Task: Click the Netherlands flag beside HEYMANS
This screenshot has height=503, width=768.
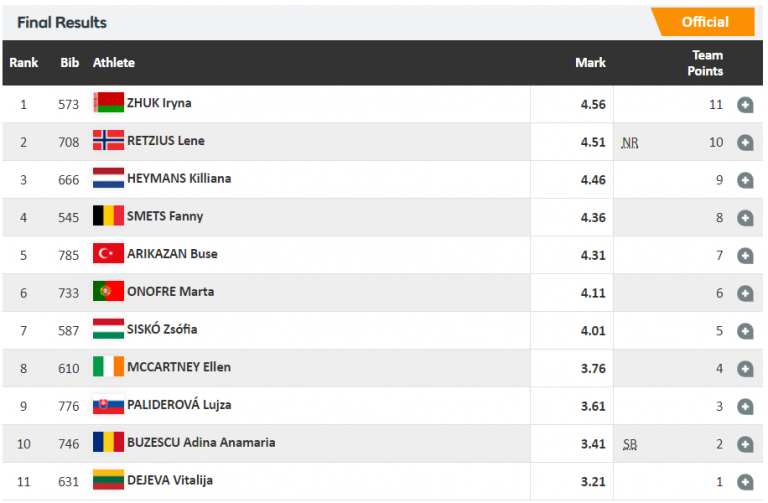Action: (x=108, y=179)
